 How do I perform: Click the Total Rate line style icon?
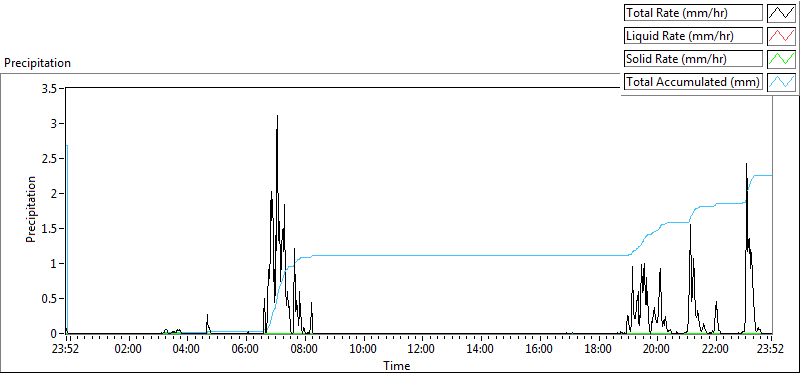click(781, 12)
